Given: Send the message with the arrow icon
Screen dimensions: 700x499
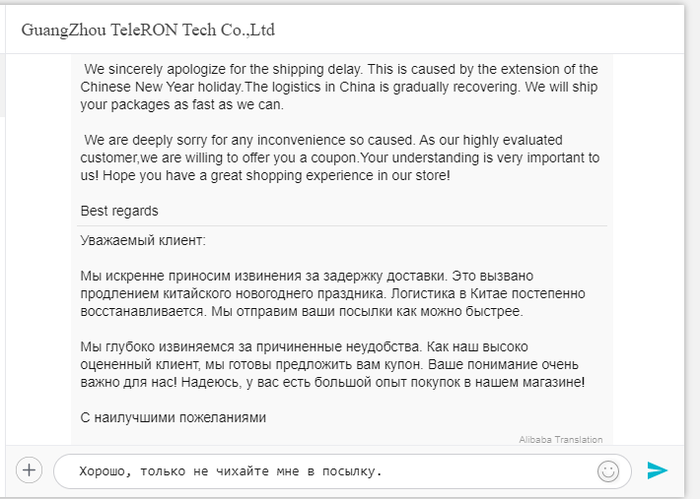Looking at the screenshot, I should [657, 470].
